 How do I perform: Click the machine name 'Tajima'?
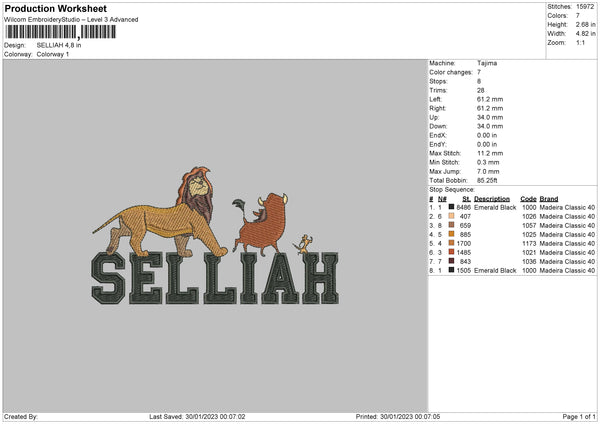(487, 63)
